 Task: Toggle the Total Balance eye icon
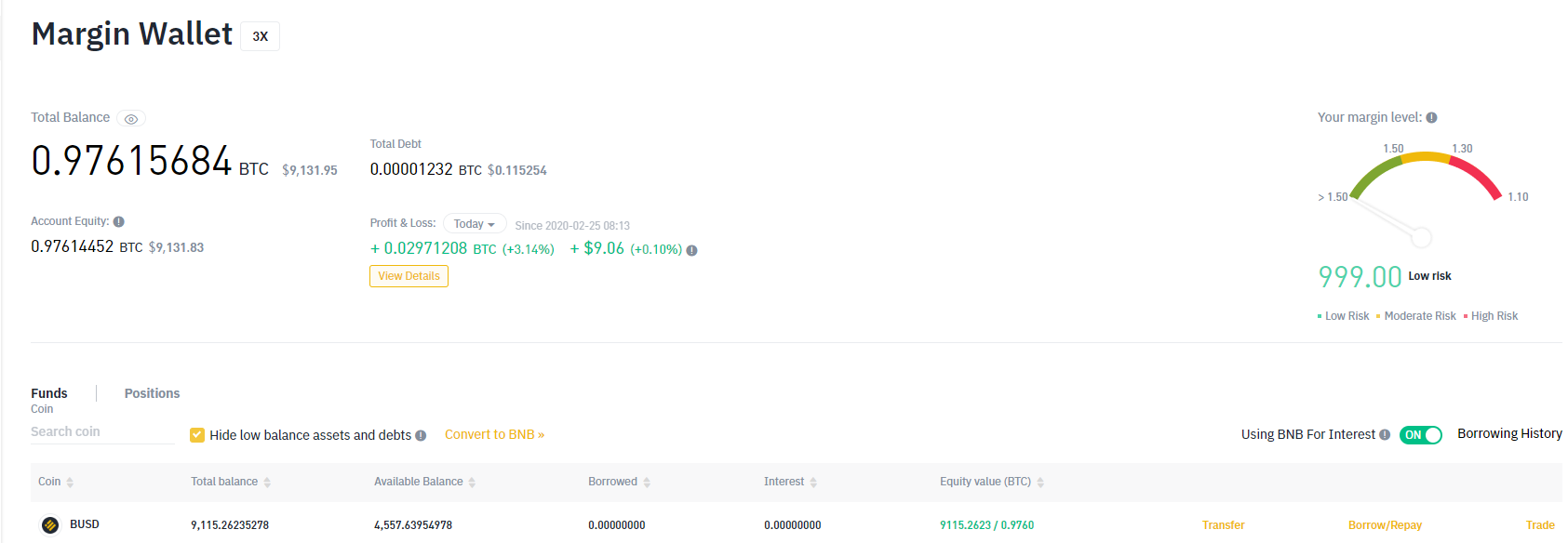(131, 119)
